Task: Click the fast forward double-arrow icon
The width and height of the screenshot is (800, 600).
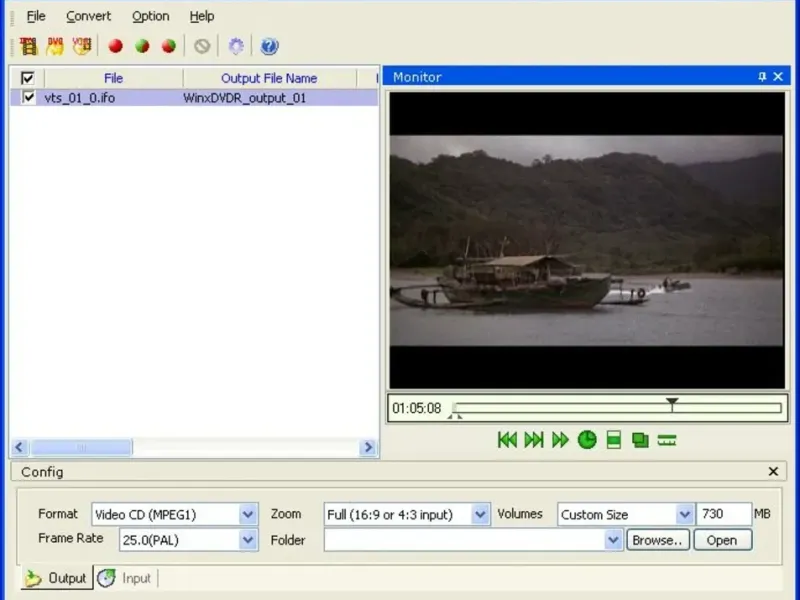Action: click(560, 440)
